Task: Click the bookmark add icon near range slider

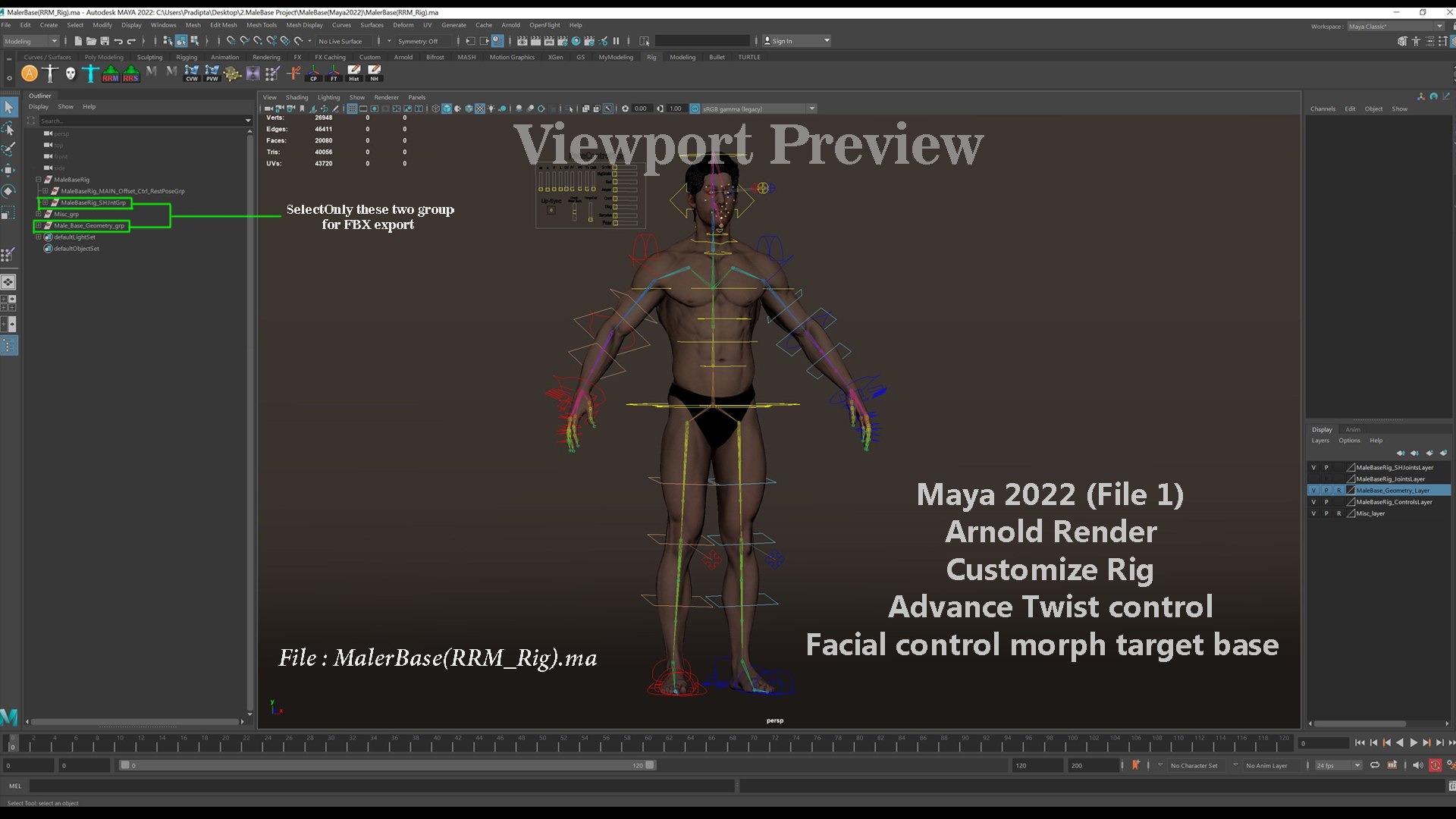Action: point(1135,764)
